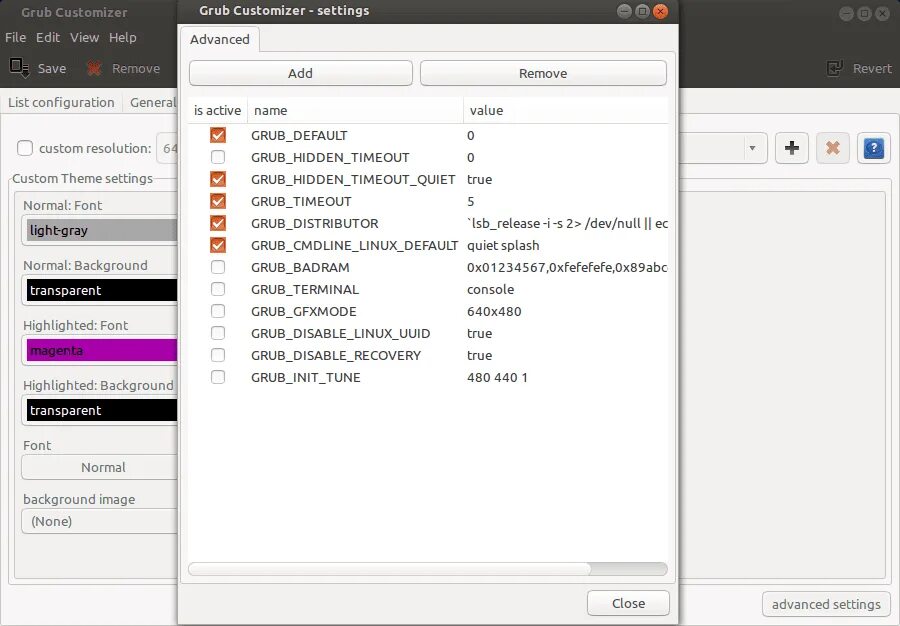Image resolution: width=900 pixels, height=626 pixels.
Task: Click the Close button in settings dialog
Action: 629,603
